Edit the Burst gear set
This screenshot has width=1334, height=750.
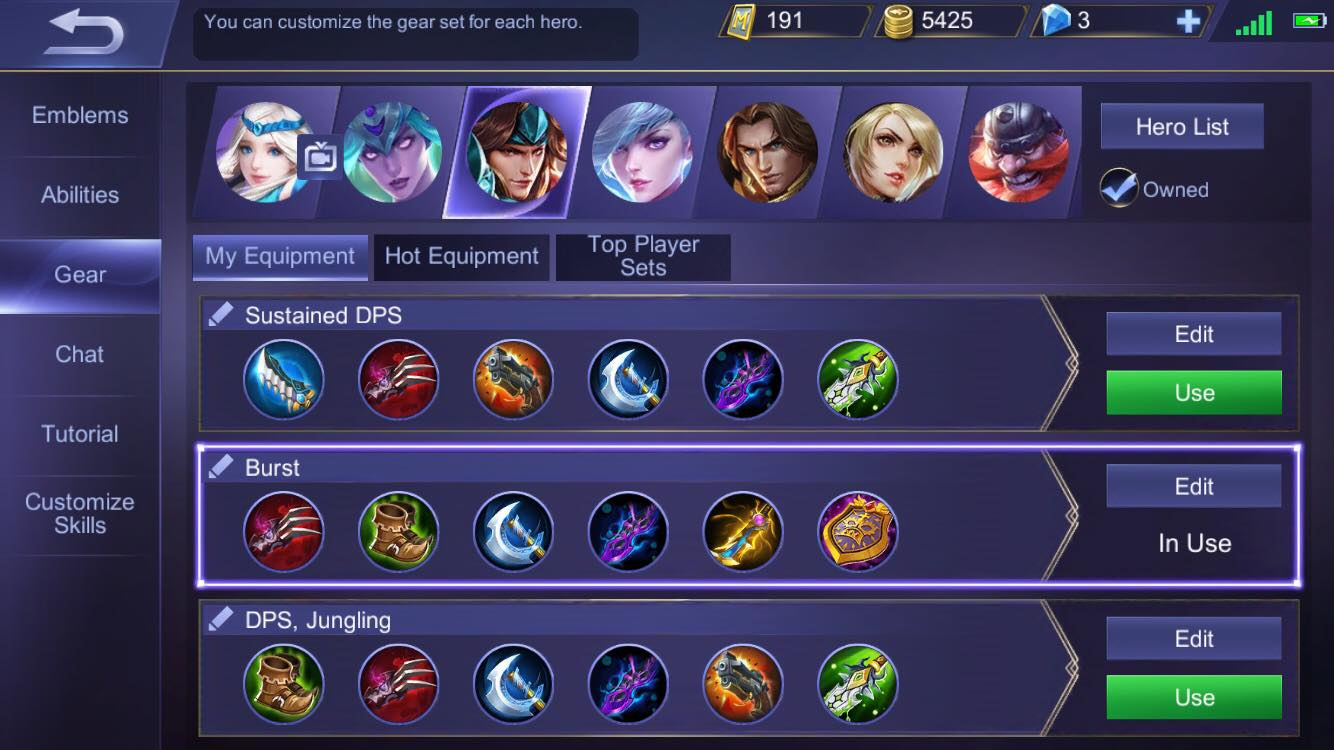point(1194,487)
